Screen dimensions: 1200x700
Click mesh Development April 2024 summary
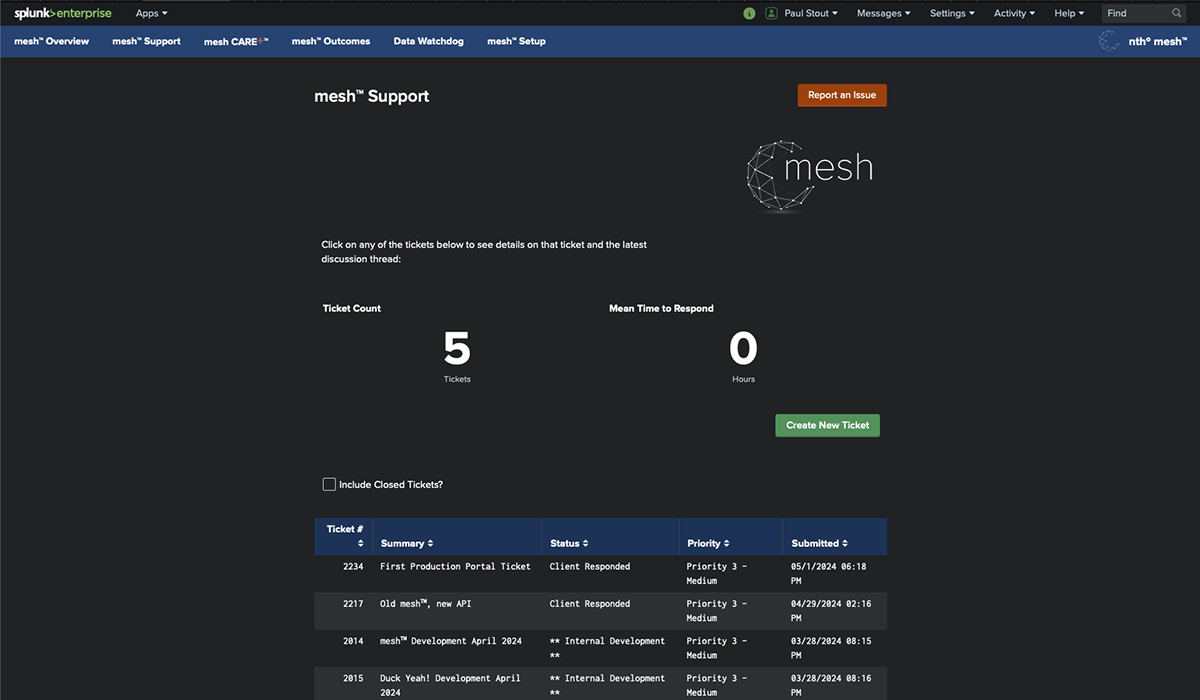point(451,641)
